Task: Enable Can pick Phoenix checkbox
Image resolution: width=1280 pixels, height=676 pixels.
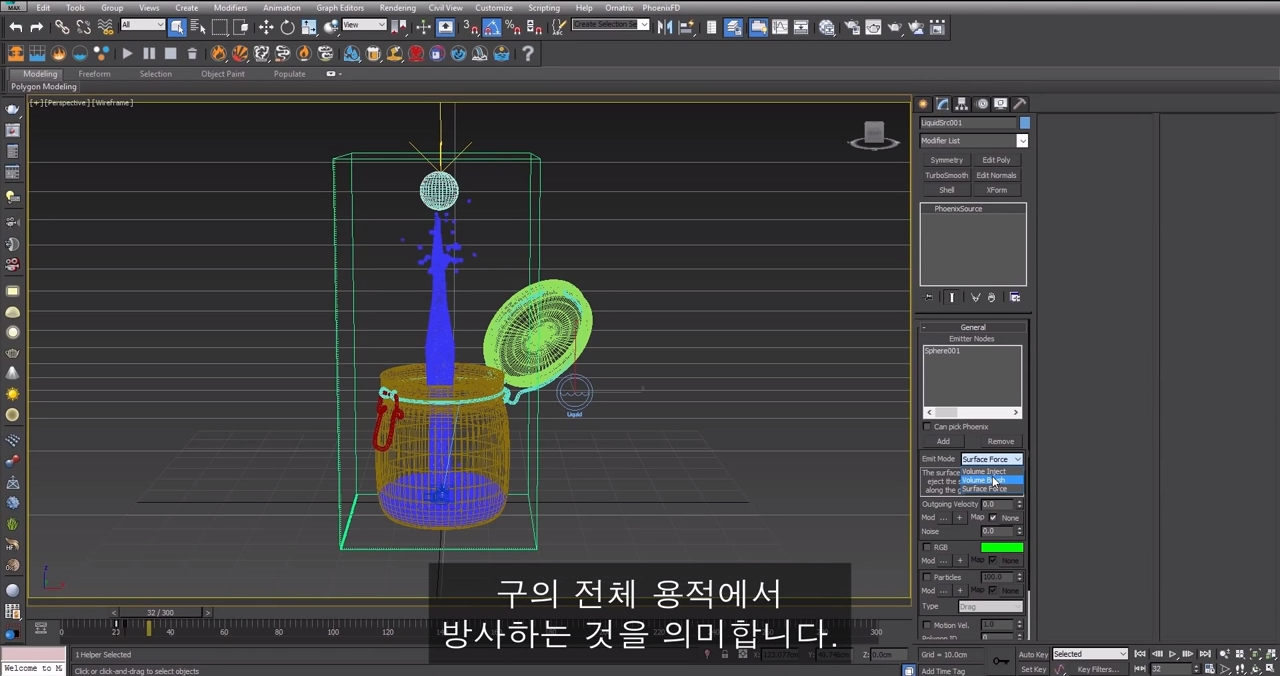Action: pyautogui.click(x=927, y=427)
